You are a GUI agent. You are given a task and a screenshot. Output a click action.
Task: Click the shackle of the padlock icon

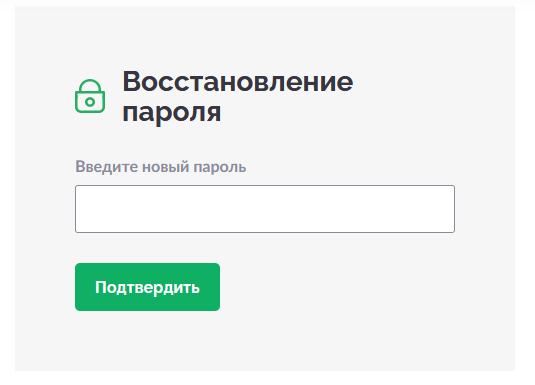[x=90, y=85]
